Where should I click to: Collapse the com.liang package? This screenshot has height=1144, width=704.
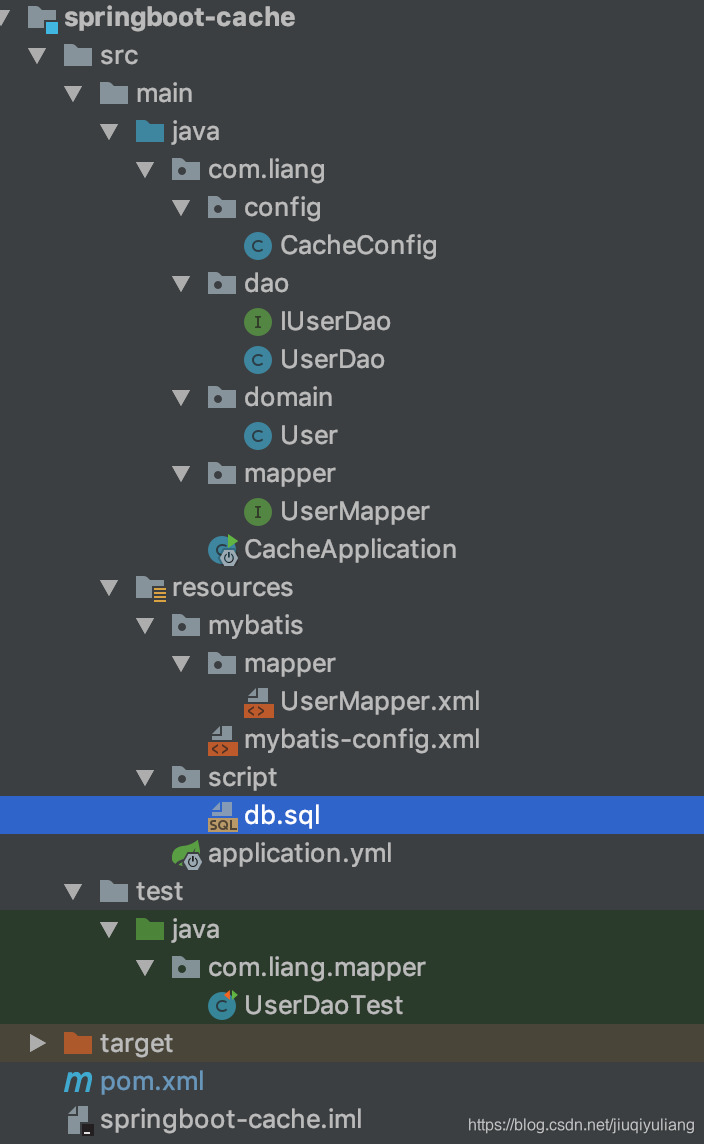(x=145, y=170)
